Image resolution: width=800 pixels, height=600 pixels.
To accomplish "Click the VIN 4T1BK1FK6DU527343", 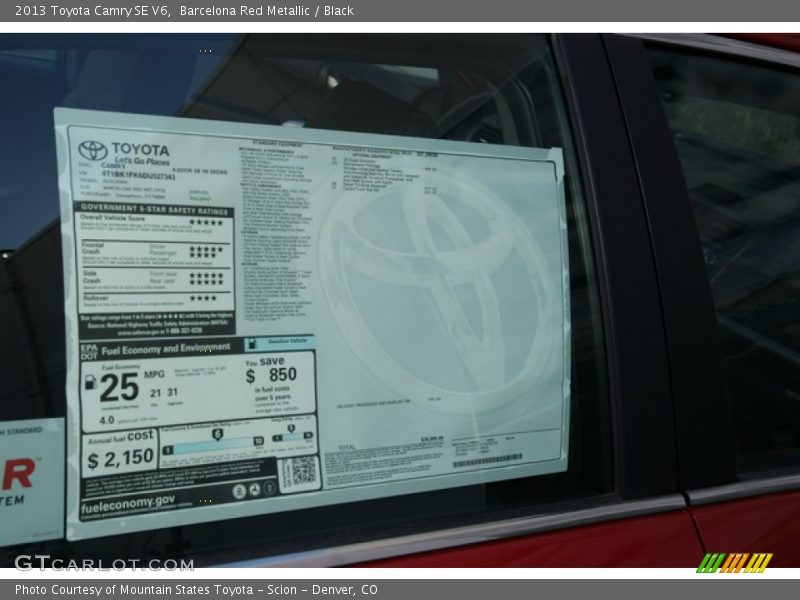I will [138, 175].
